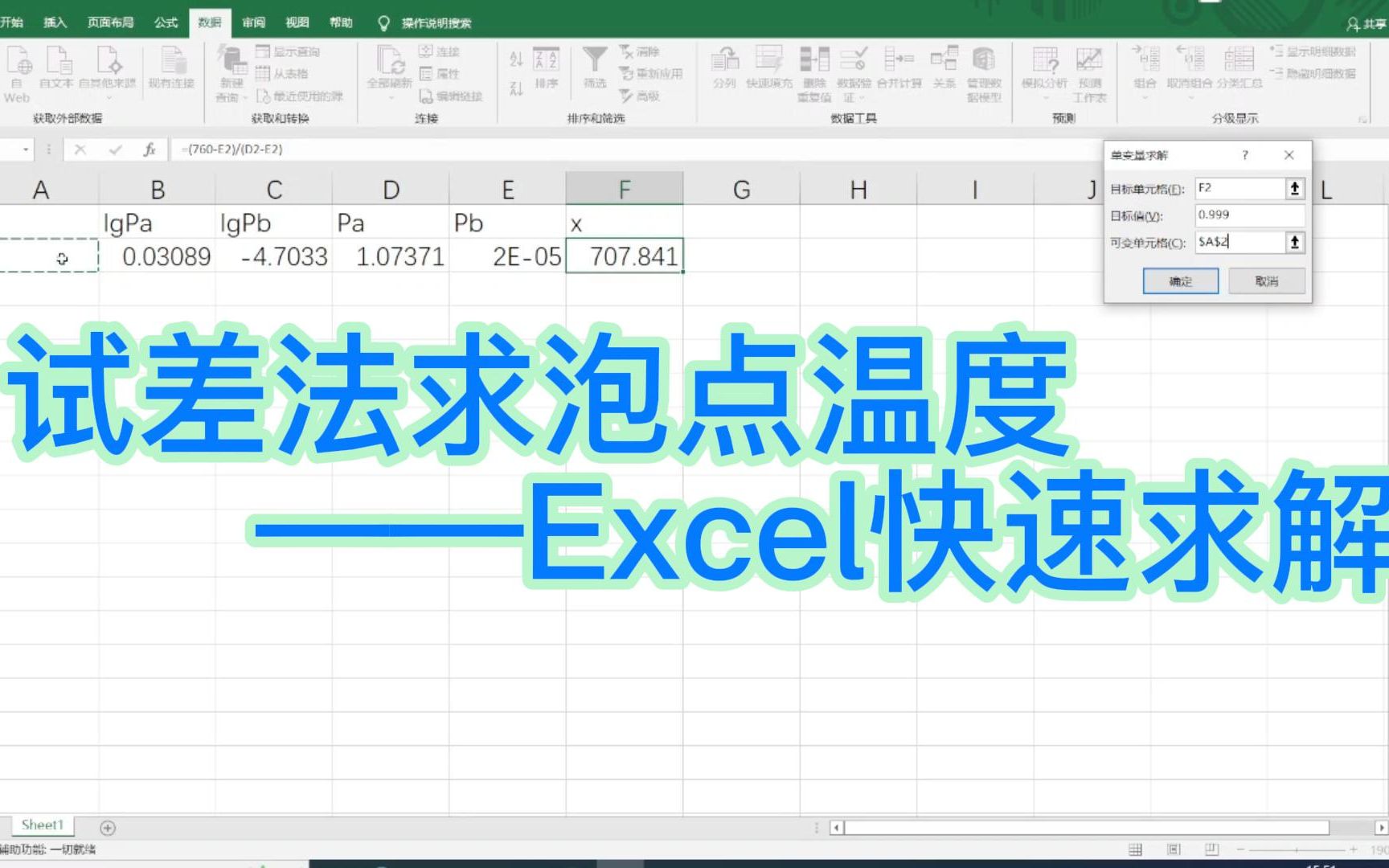This screenshot has height=868, width=1389.
Task: Switch to Page Layout view in status bar
Action: [x=1174, y=850]
